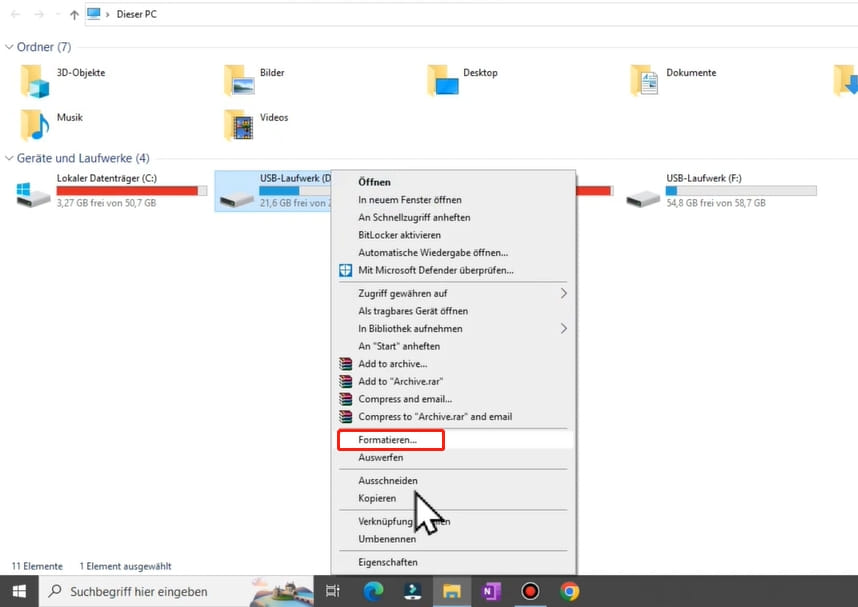This screenshot has width=858, height=607.
Task: Open the taskbar app left of File Explorer
Action: point(412,592)
